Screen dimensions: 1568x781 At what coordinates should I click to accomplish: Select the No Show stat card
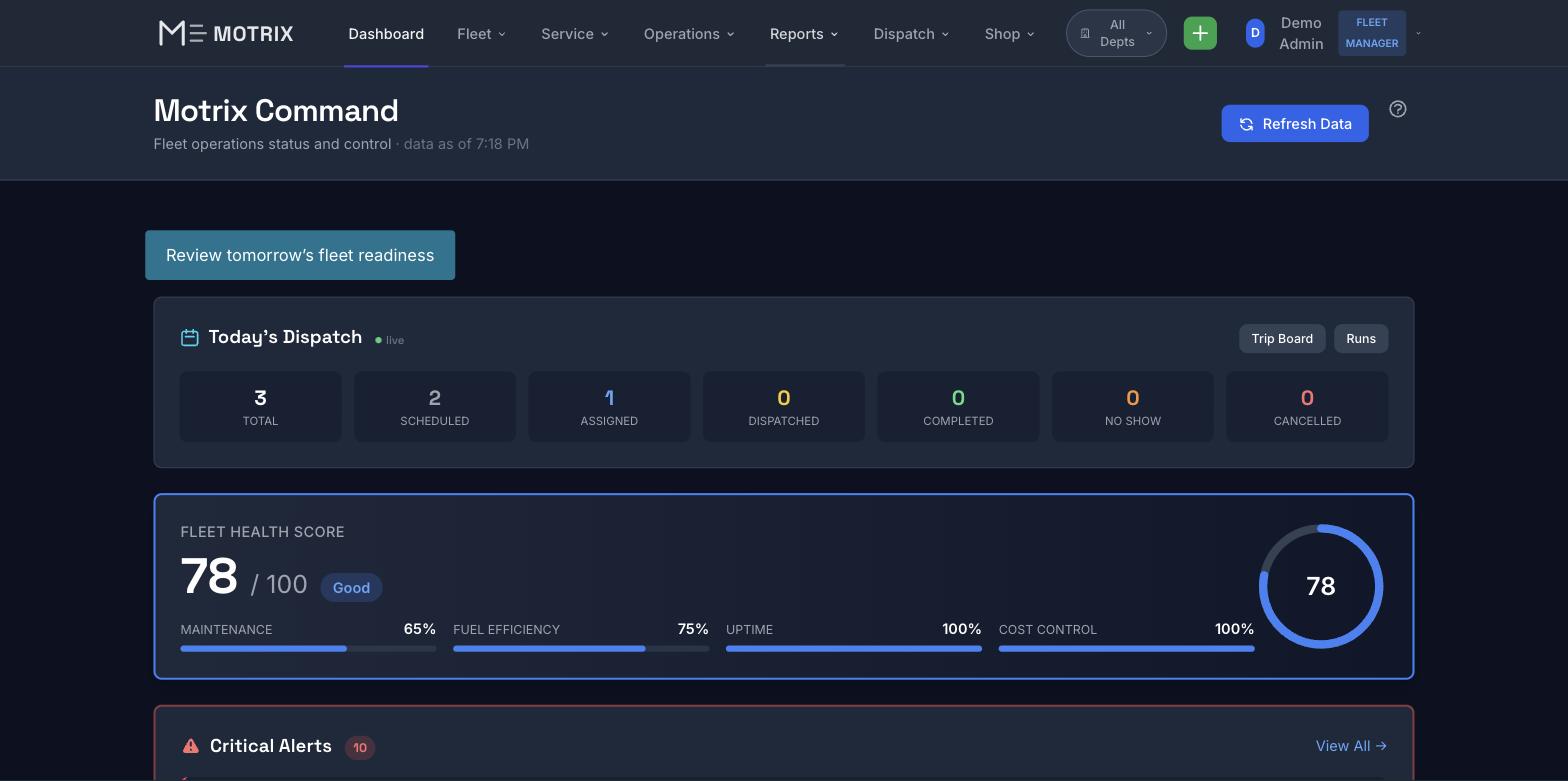(1133, 407)
